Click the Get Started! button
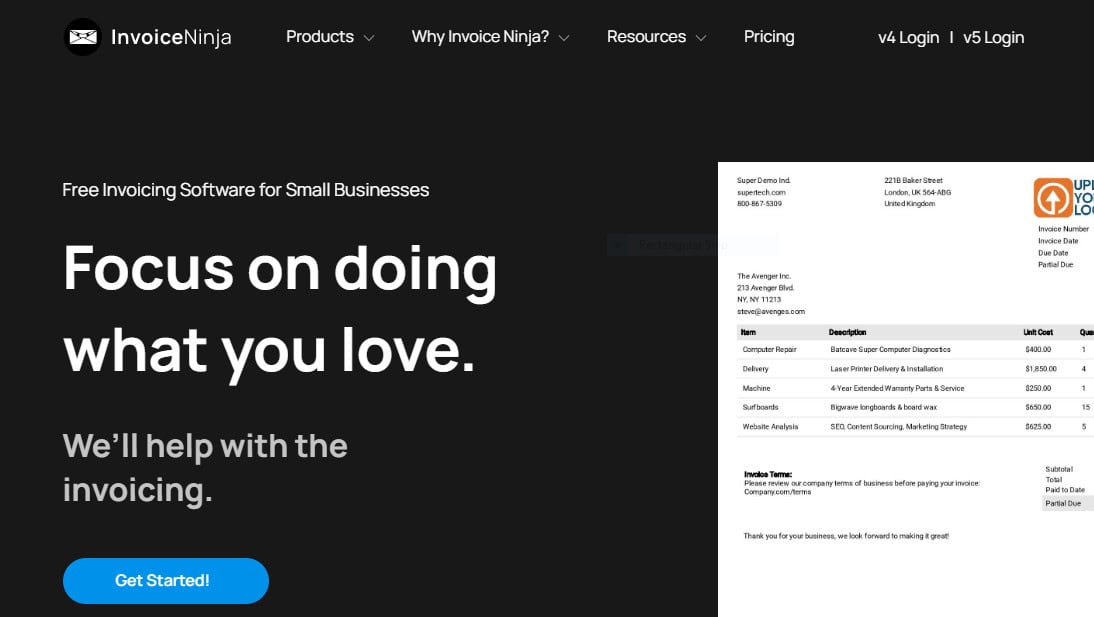 click(165, 581)
